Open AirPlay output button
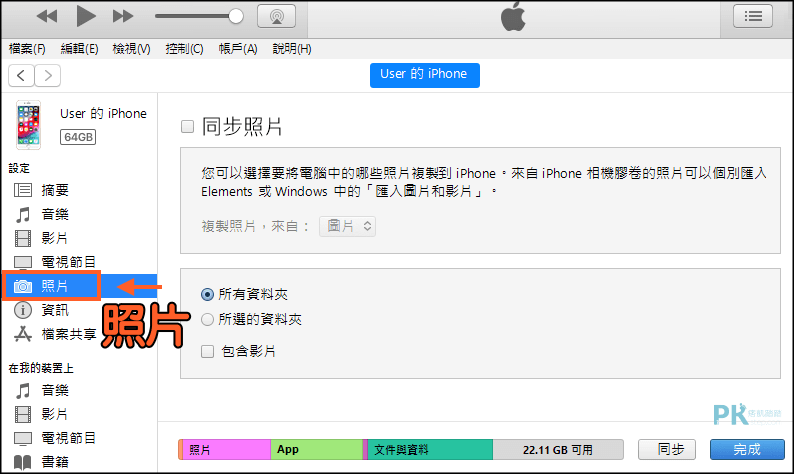The height and width of the screenshot is (474, 794). point(276,16)
